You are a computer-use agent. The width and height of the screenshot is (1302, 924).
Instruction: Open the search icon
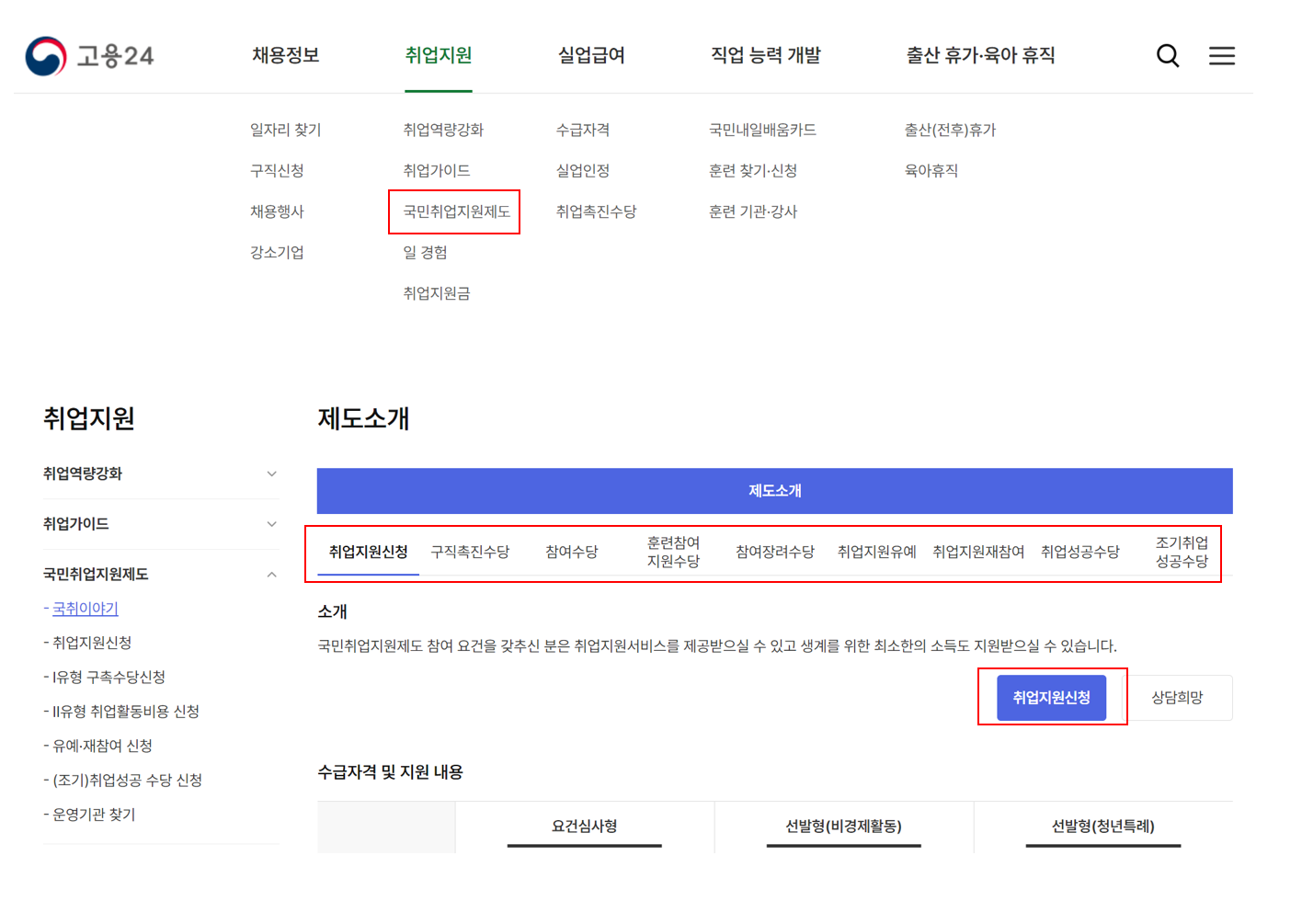click(x=1168, y=55)
